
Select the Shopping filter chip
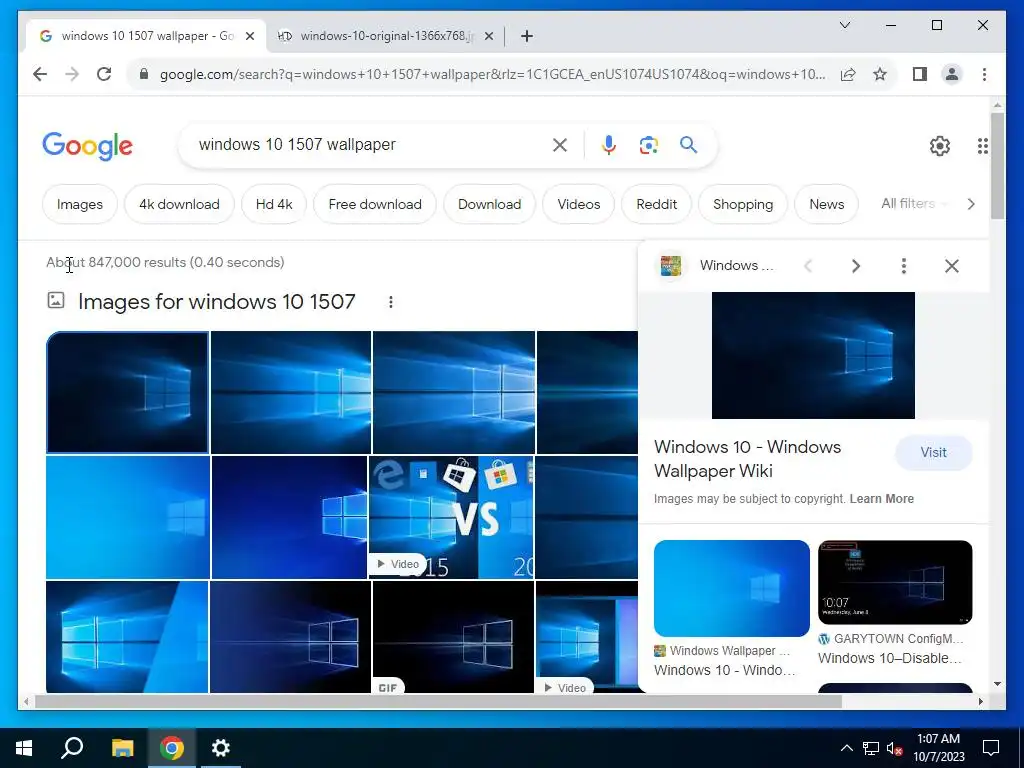click(743, 204)
